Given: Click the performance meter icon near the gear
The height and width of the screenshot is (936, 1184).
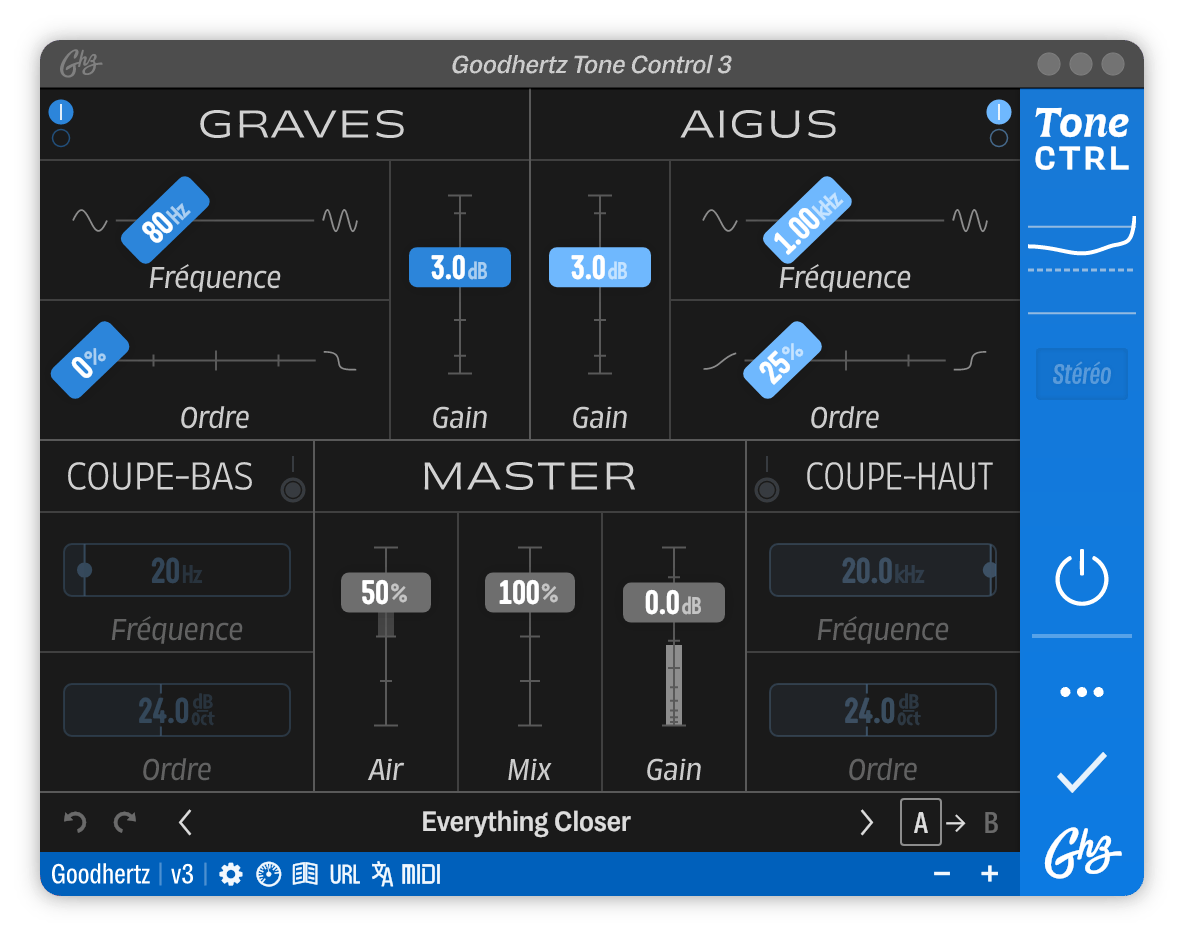Looking at the screenshot, I should pos(267,873).
